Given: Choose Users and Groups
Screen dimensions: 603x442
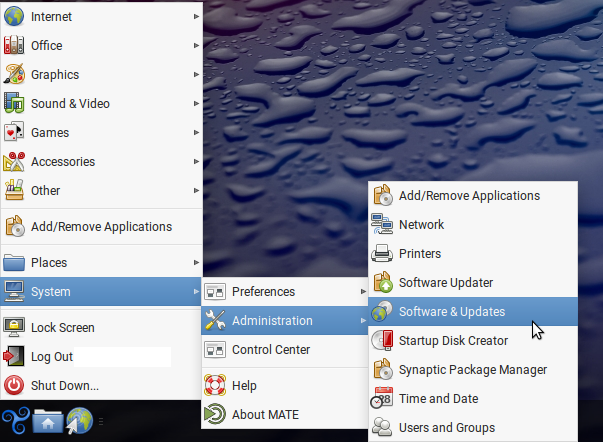Looking at the screenshot, I should click(446, 427).
